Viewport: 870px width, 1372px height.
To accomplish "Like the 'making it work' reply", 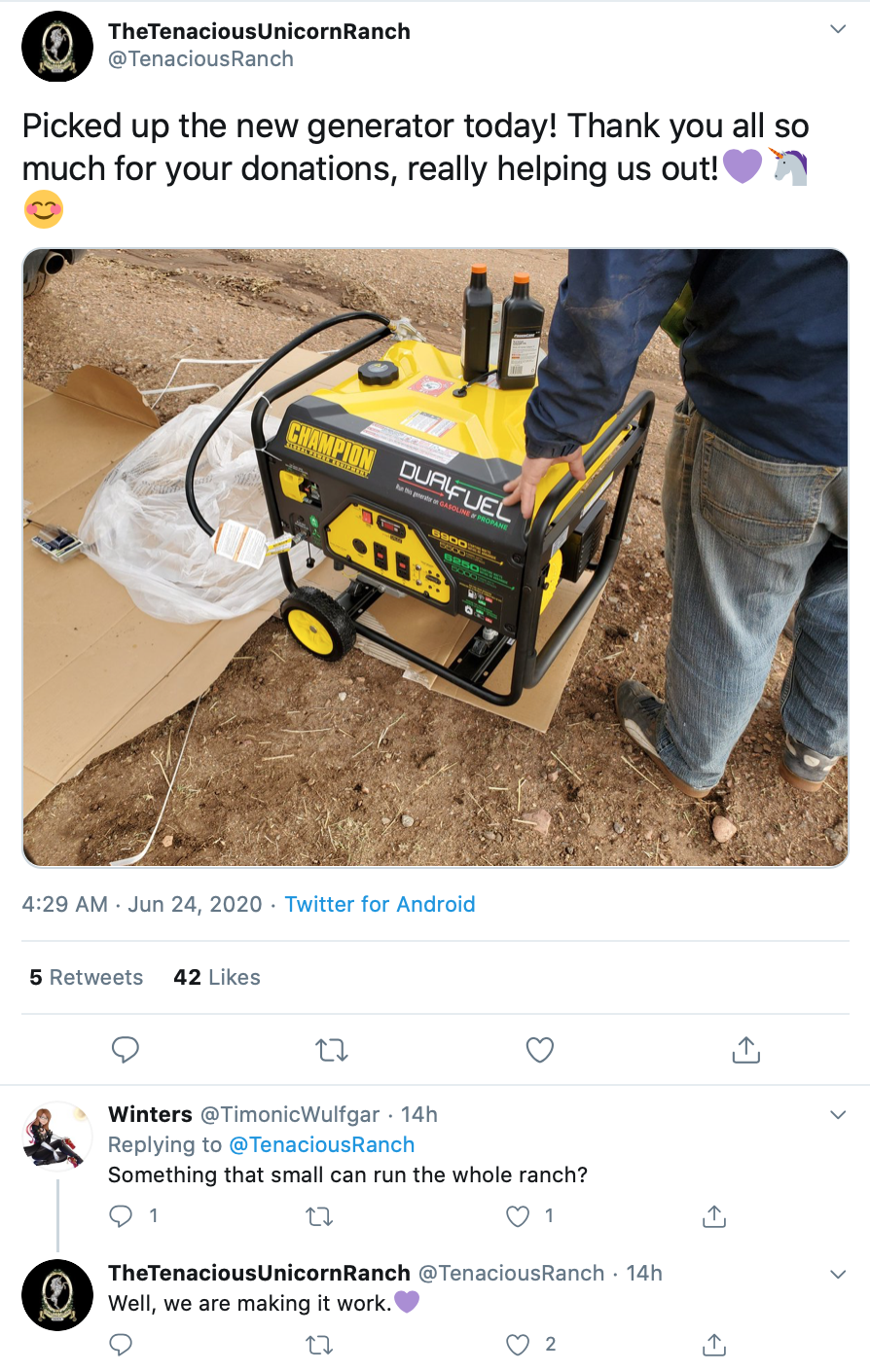I will point(518,1345).
